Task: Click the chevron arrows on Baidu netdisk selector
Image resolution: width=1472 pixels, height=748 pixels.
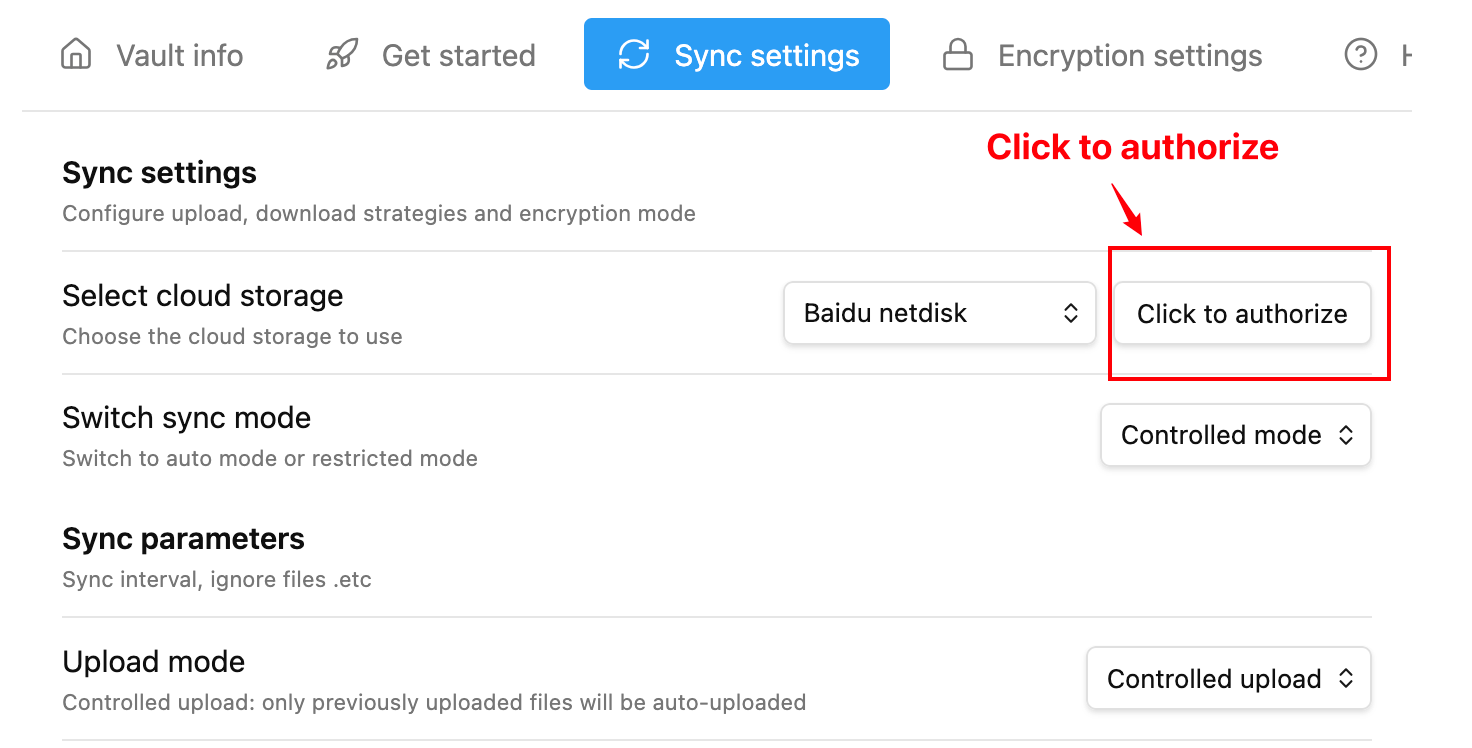Action: [1071, 313]
